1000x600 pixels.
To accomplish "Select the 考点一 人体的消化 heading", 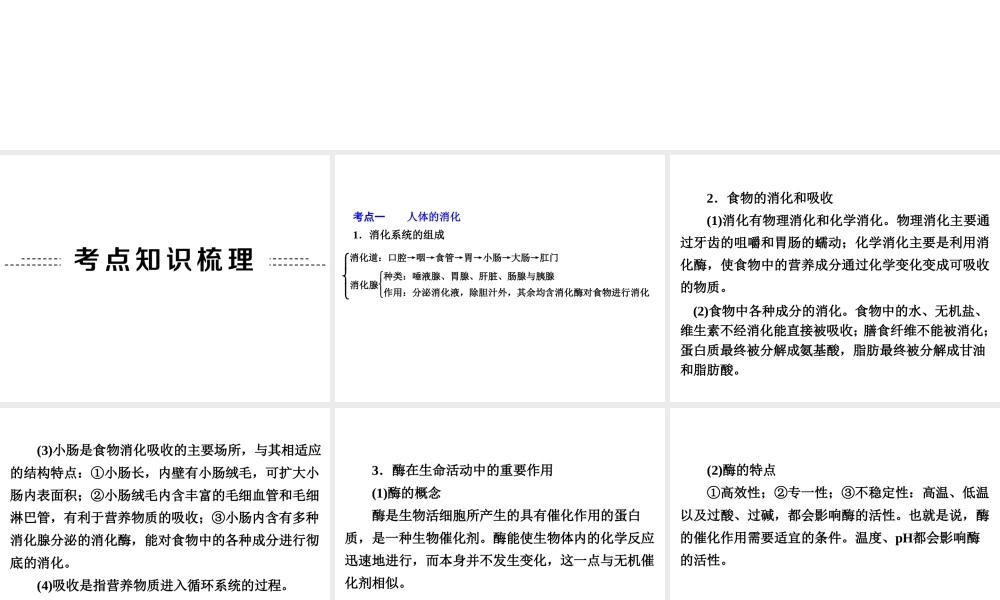I will click(x=406, y=217).
